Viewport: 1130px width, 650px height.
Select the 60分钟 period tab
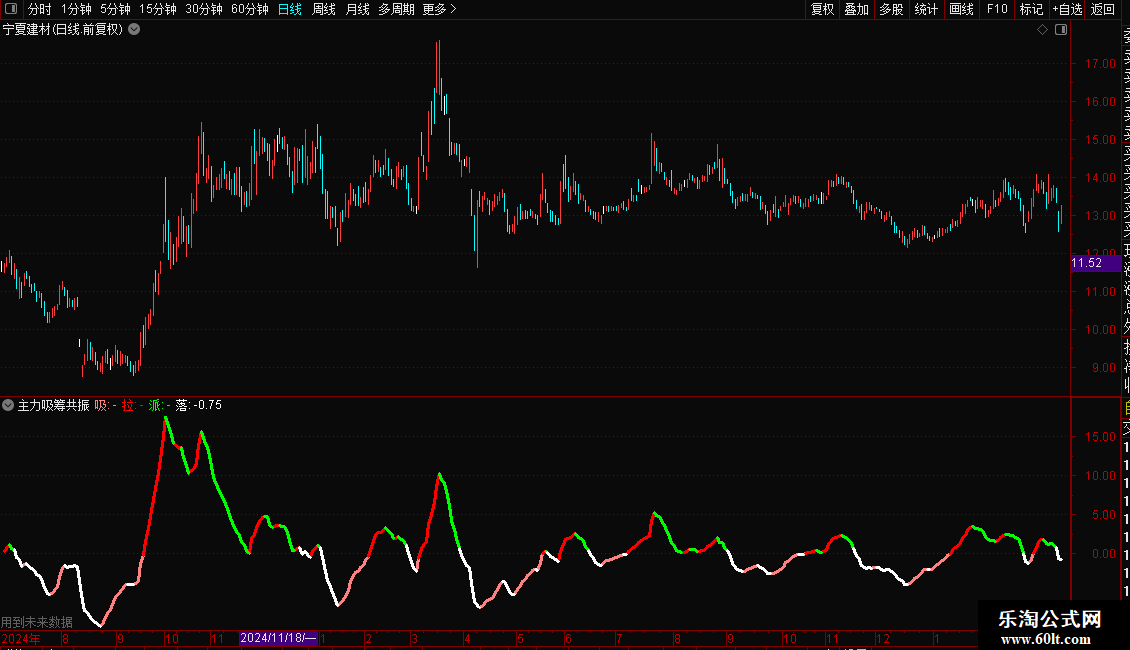point(250,9)
